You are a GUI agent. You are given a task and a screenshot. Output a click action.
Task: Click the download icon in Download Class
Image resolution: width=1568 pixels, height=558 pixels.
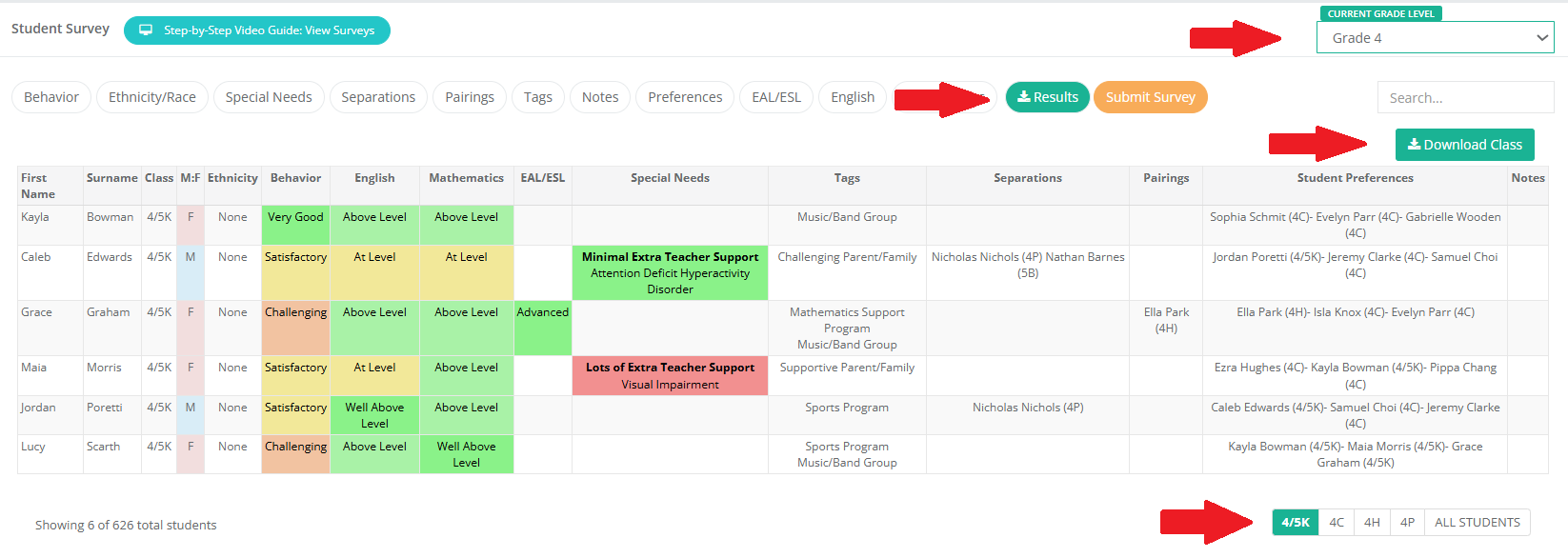point(1415,145)
